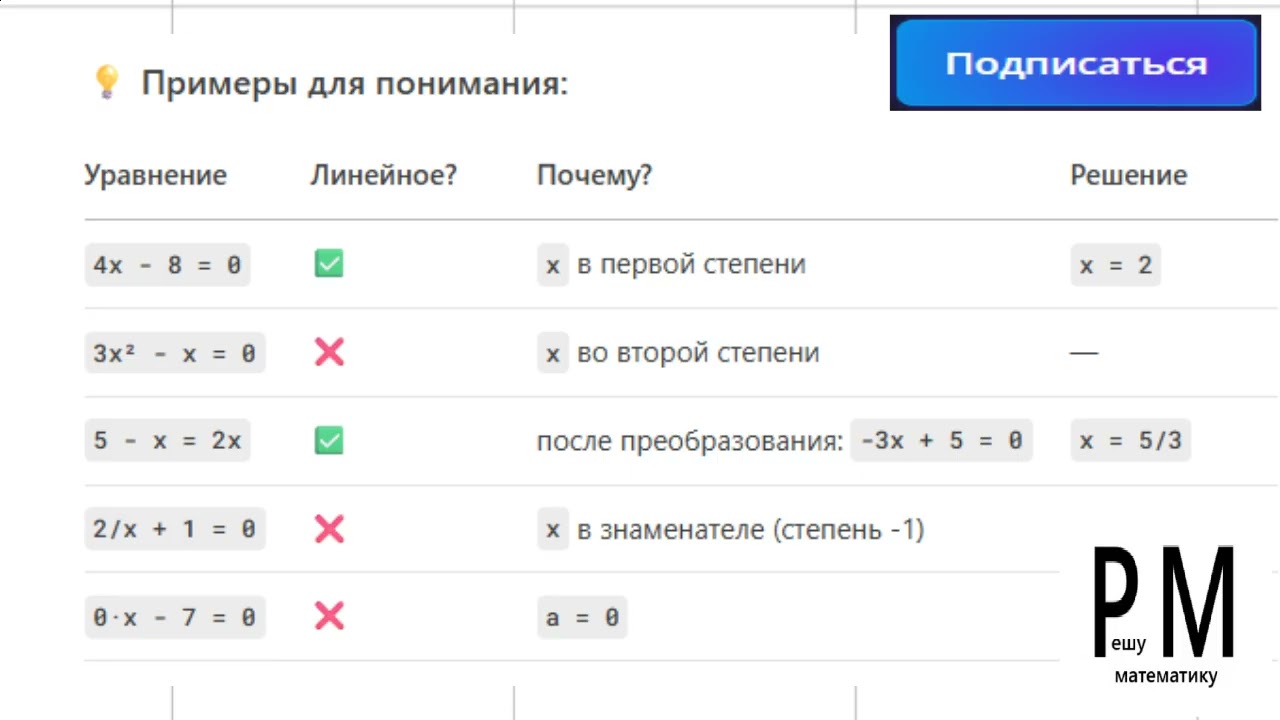1280x720 pixels.
Task: Click the red cross in the 2/x + 1 = 0 row
Action: pos(329,528)
